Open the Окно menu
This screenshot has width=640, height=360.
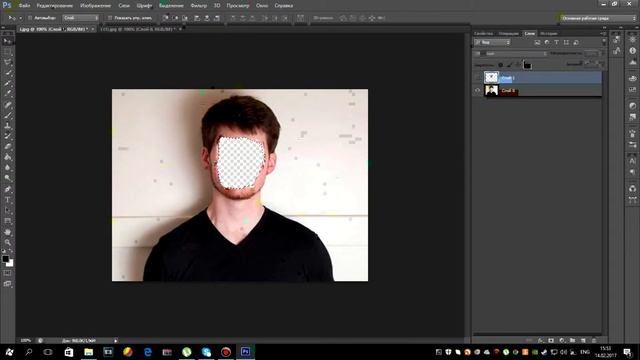coord(262,6)
